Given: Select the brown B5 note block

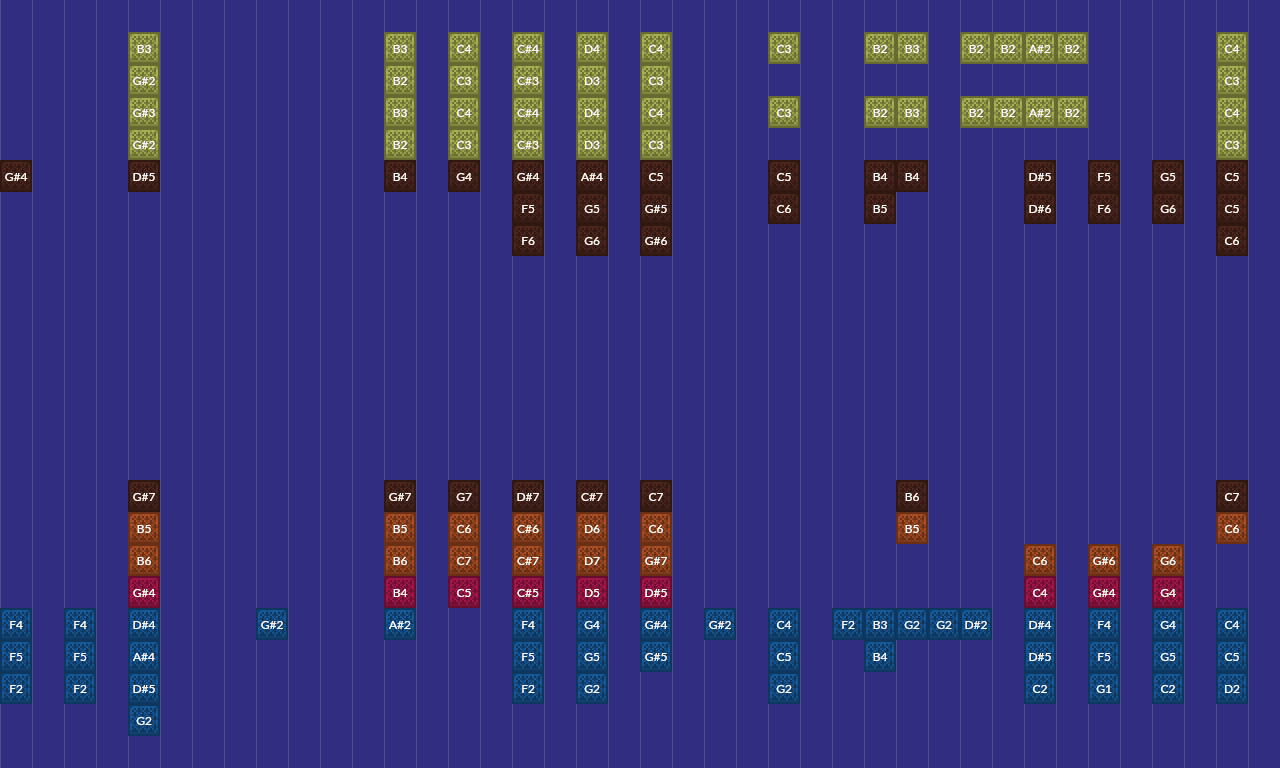Looking at the screenshot, I should pyautogui.click(x=880, y=209).
